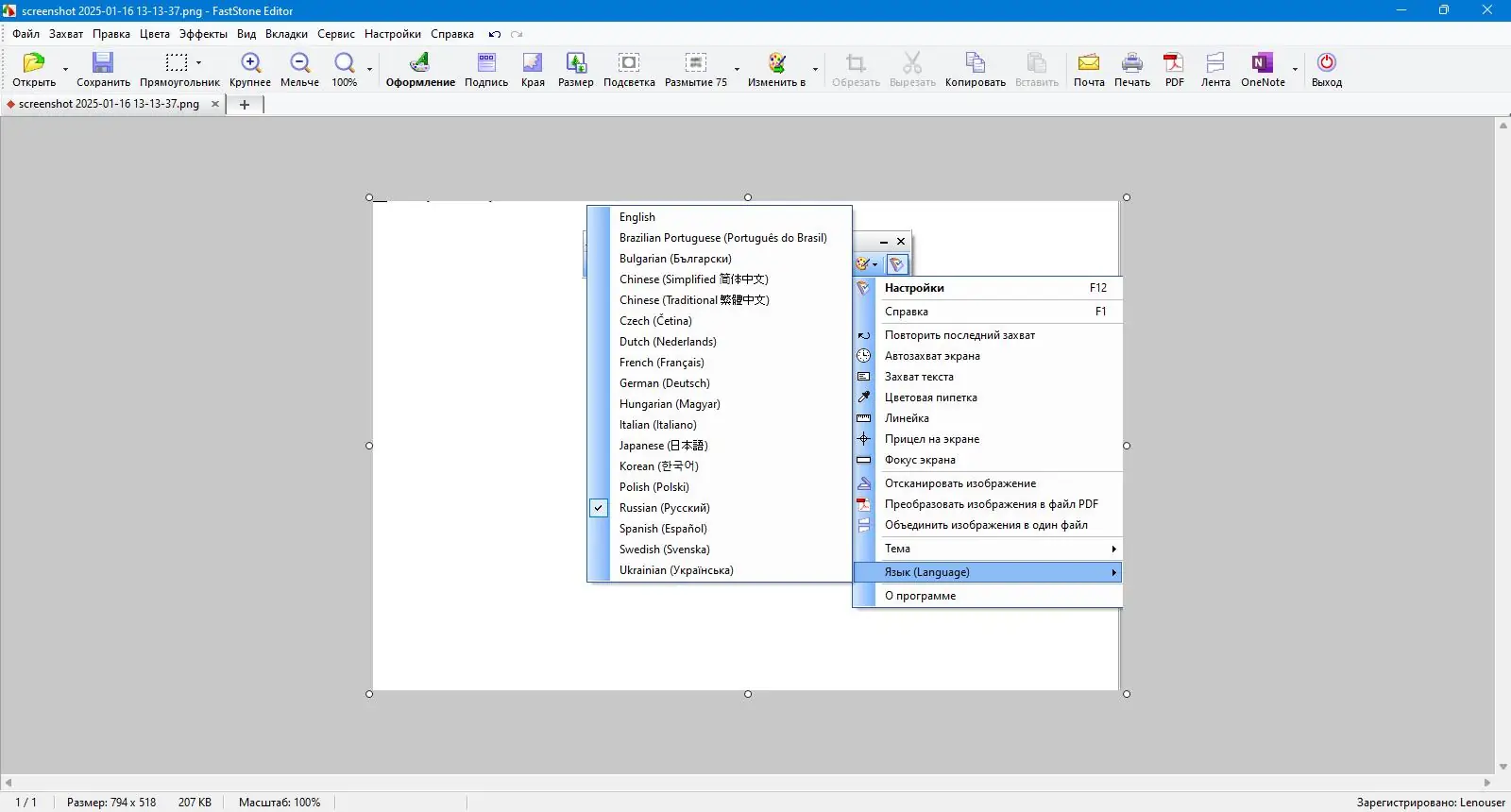
Task: Undo the last action with the arrow icon
Action: pyautogui.click(x=495, y=34)
